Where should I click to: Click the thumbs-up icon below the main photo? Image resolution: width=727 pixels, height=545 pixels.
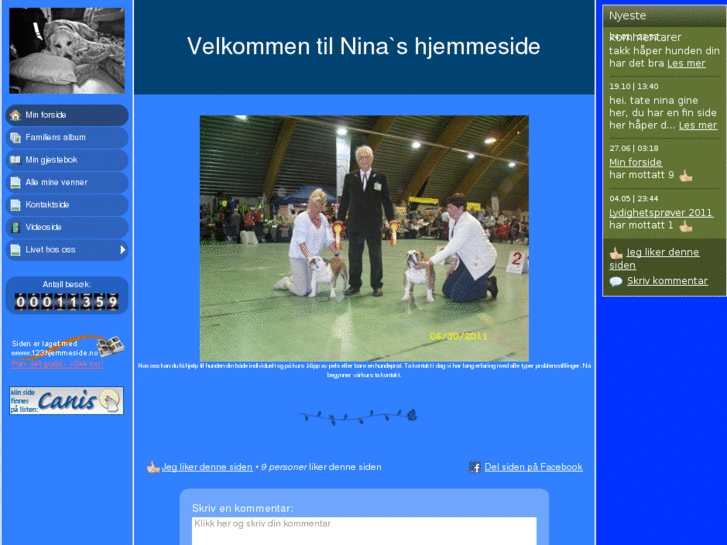153,467
